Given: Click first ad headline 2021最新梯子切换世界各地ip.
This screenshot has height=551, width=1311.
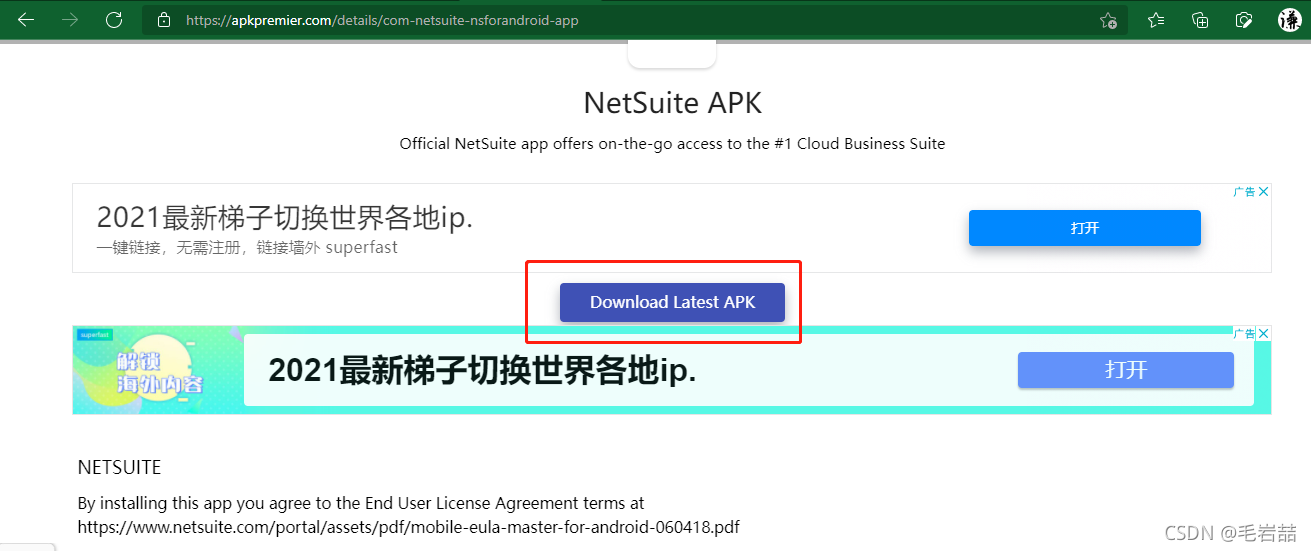Looking at the screenshot, I should [x=285, y=218].
